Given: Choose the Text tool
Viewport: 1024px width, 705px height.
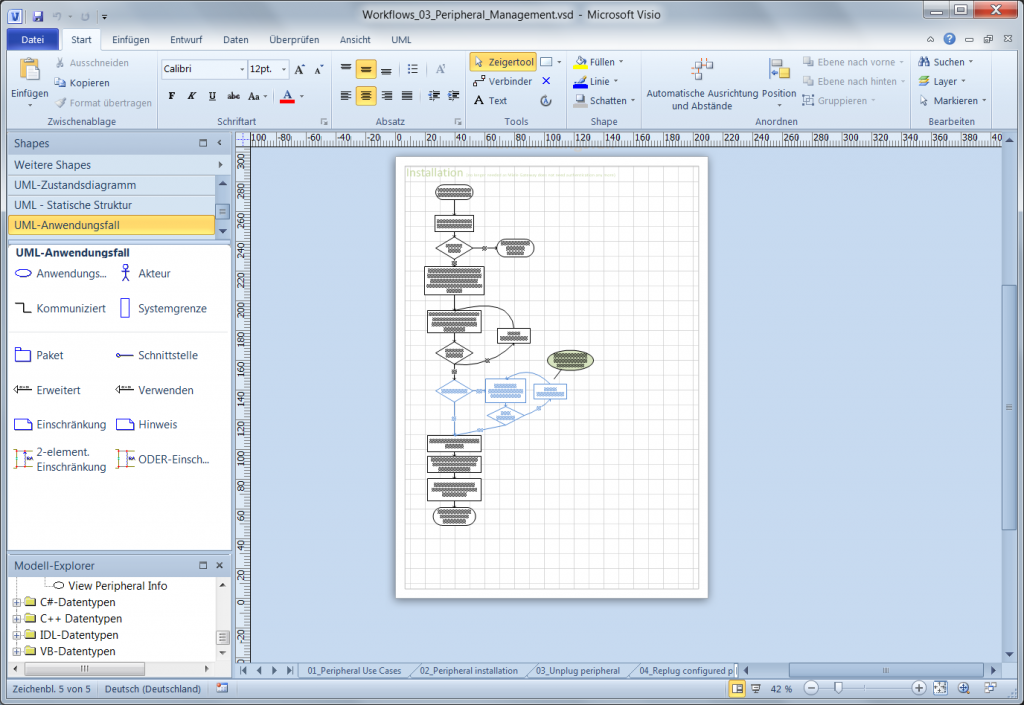Looking at the screenshot, I should point(491,100).
